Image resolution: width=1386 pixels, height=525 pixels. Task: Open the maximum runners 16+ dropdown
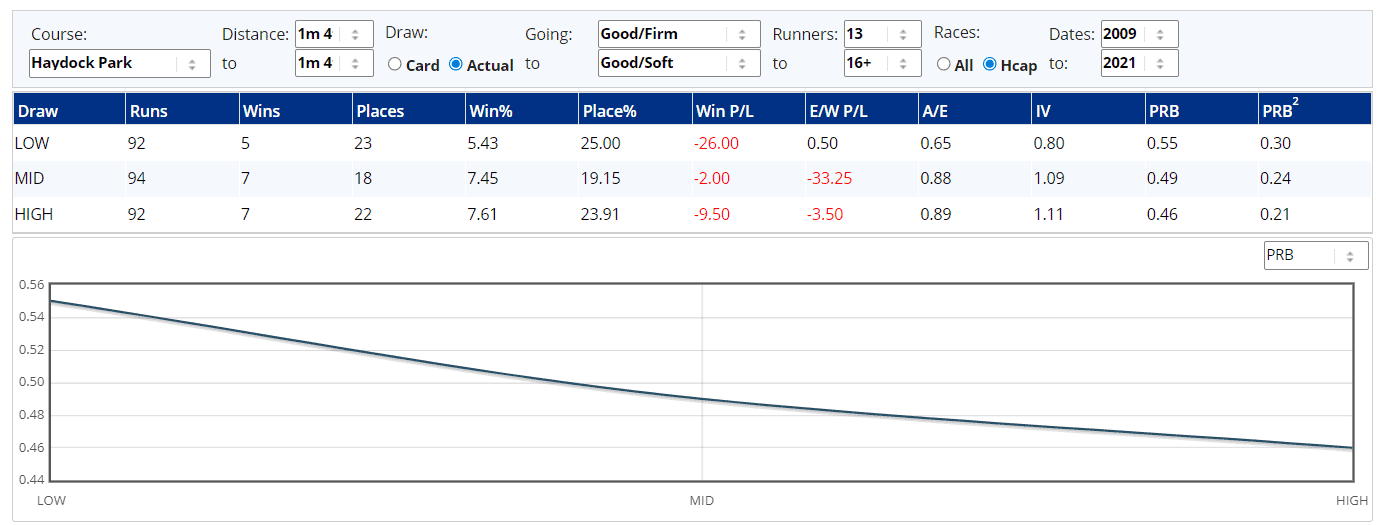point(882,63)
